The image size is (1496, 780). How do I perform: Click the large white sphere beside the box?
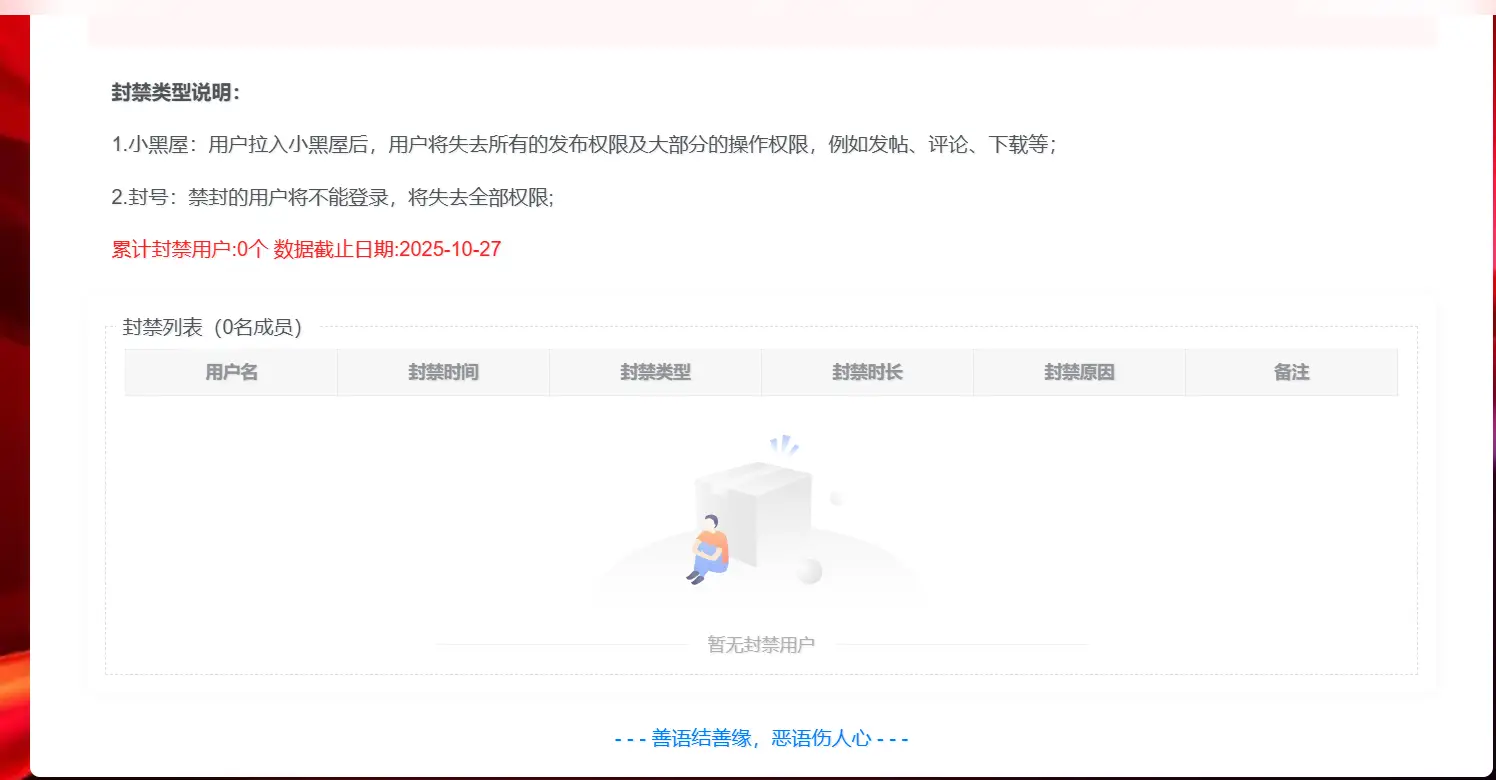point(808,571)
